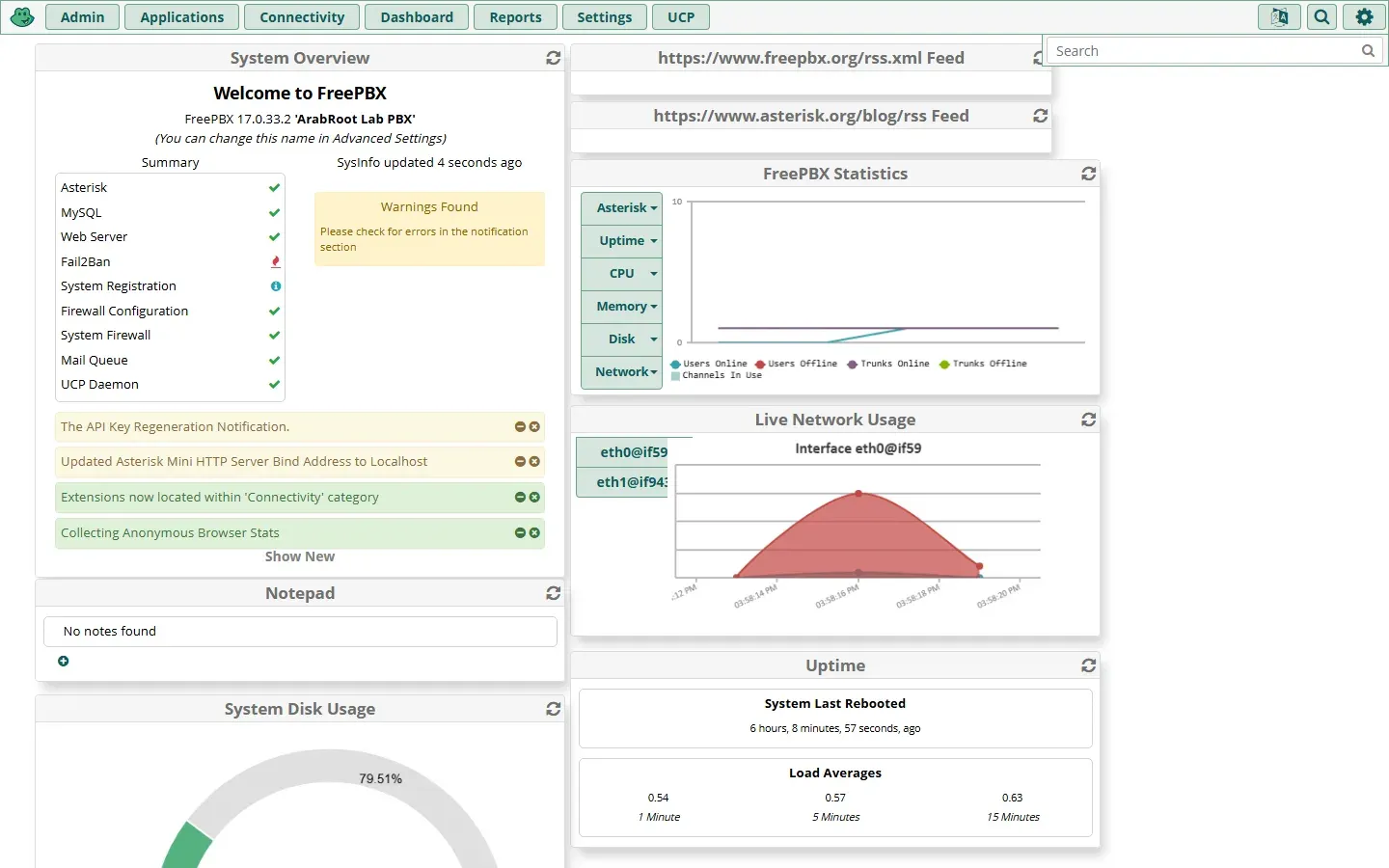This screenshot has width=1389, height=868.
Task: Open the Applications menu
Action: click(x=182, y=17)
